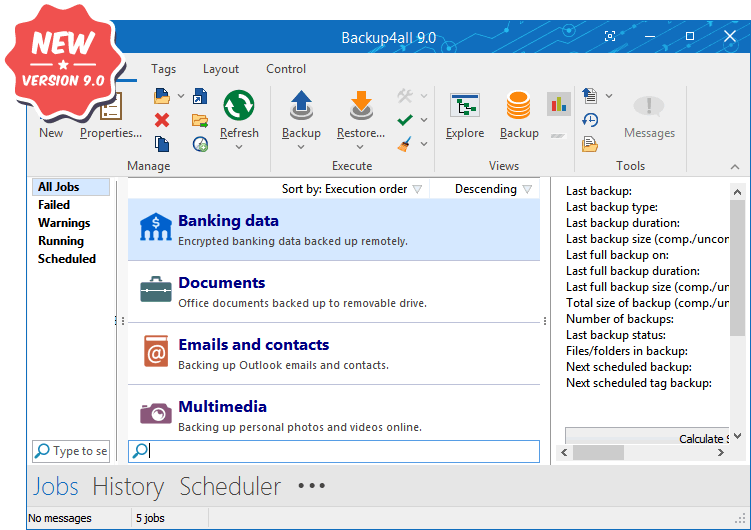
Task: Click the import document icon in Tools
Action: tap(590, 96)
